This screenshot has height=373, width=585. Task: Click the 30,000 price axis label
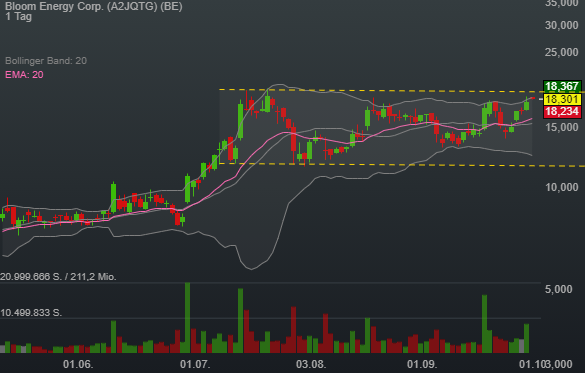tap(562, 25)
